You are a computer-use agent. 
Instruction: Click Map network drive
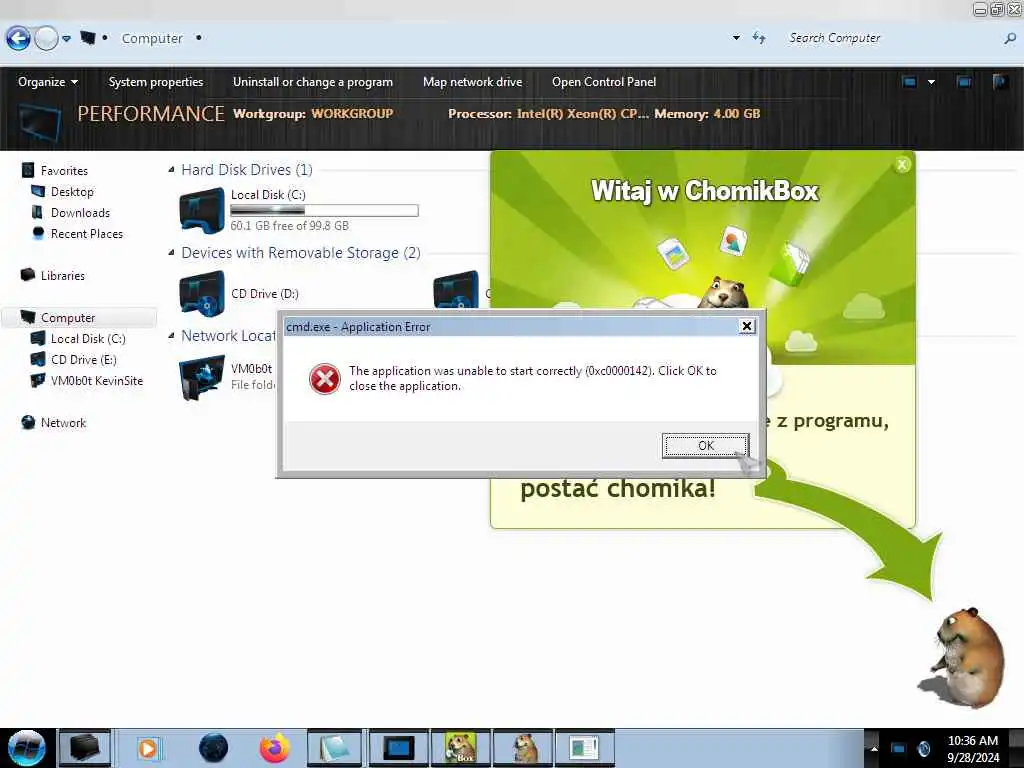[472, 82]
